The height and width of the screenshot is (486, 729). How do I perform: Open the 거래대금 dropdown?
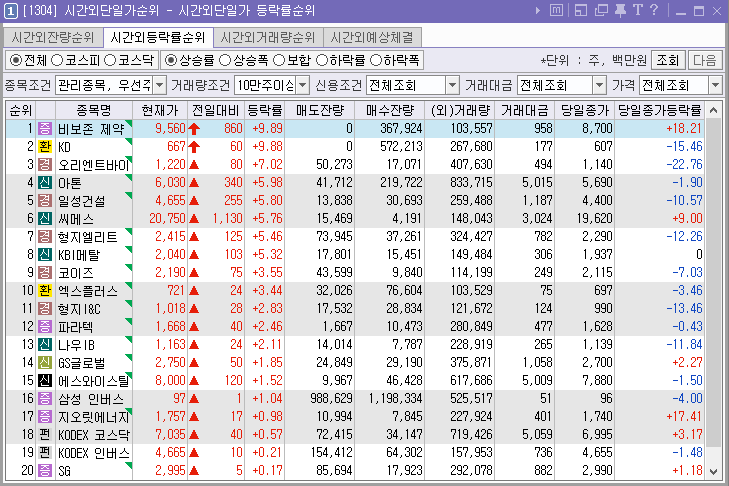[x=600, y=85]
